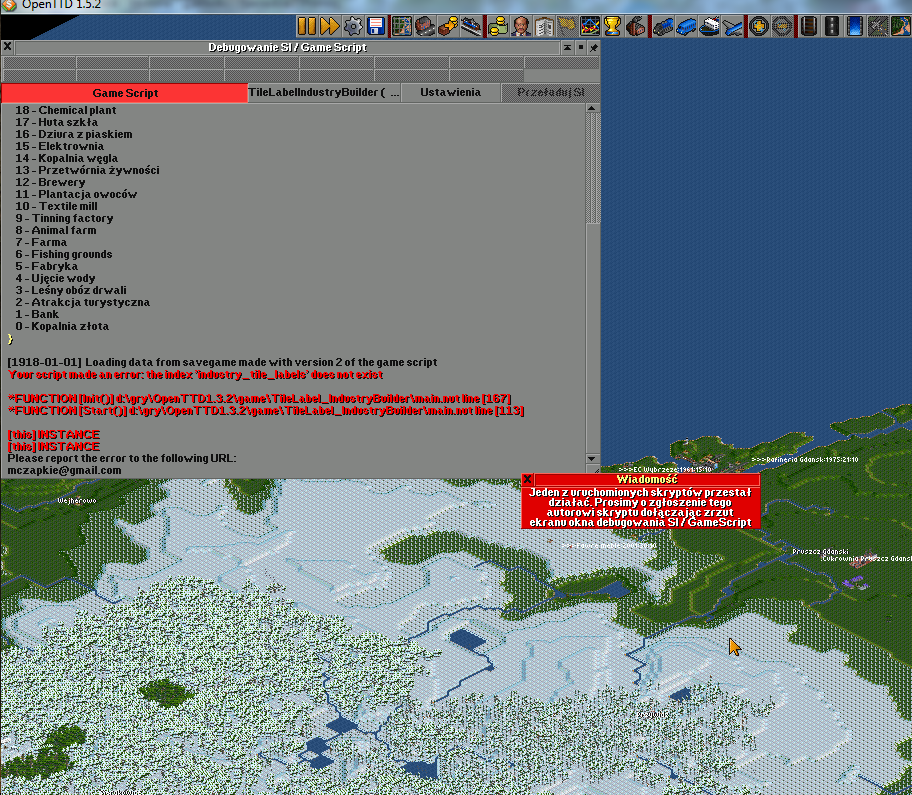Open the save game floppy disk menu
The height and width of the screenshot is (795, 912).
(x=377, y=26)
